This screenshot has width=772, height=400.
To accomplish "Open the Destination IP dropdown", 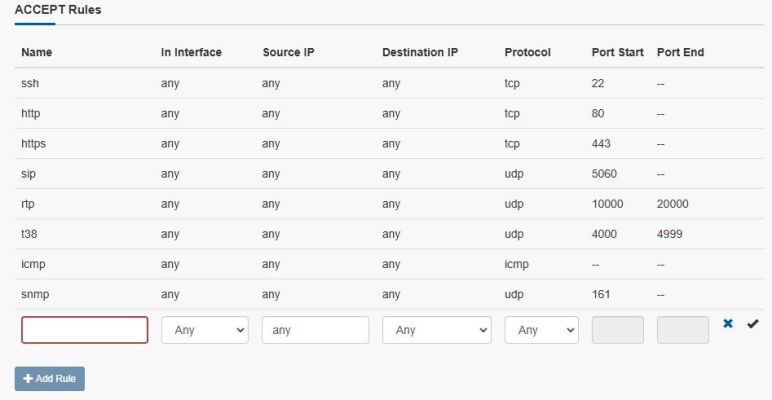I will coord(437,330).
